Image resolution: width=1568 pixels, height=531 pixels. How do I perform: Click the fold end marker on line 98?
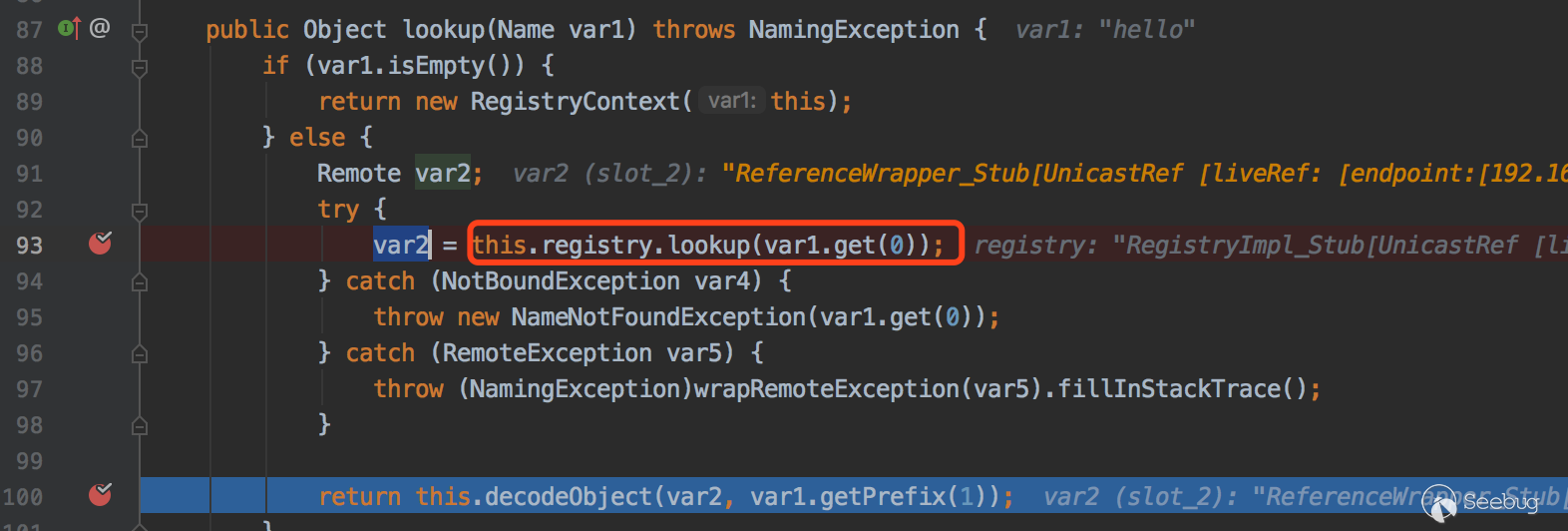click(140, 426)
